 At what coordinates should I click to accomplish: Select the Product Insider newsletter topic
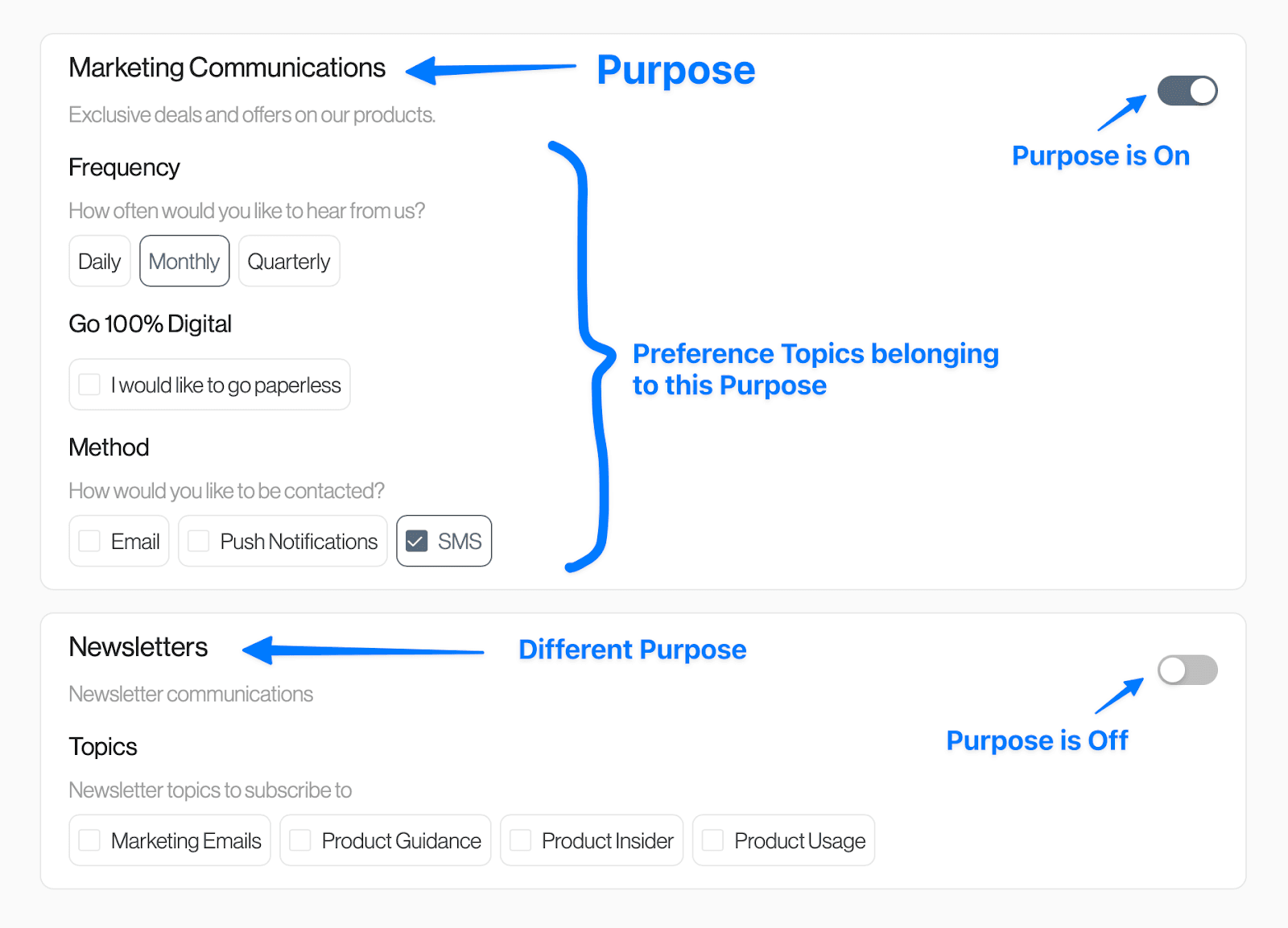click(521, 839)
